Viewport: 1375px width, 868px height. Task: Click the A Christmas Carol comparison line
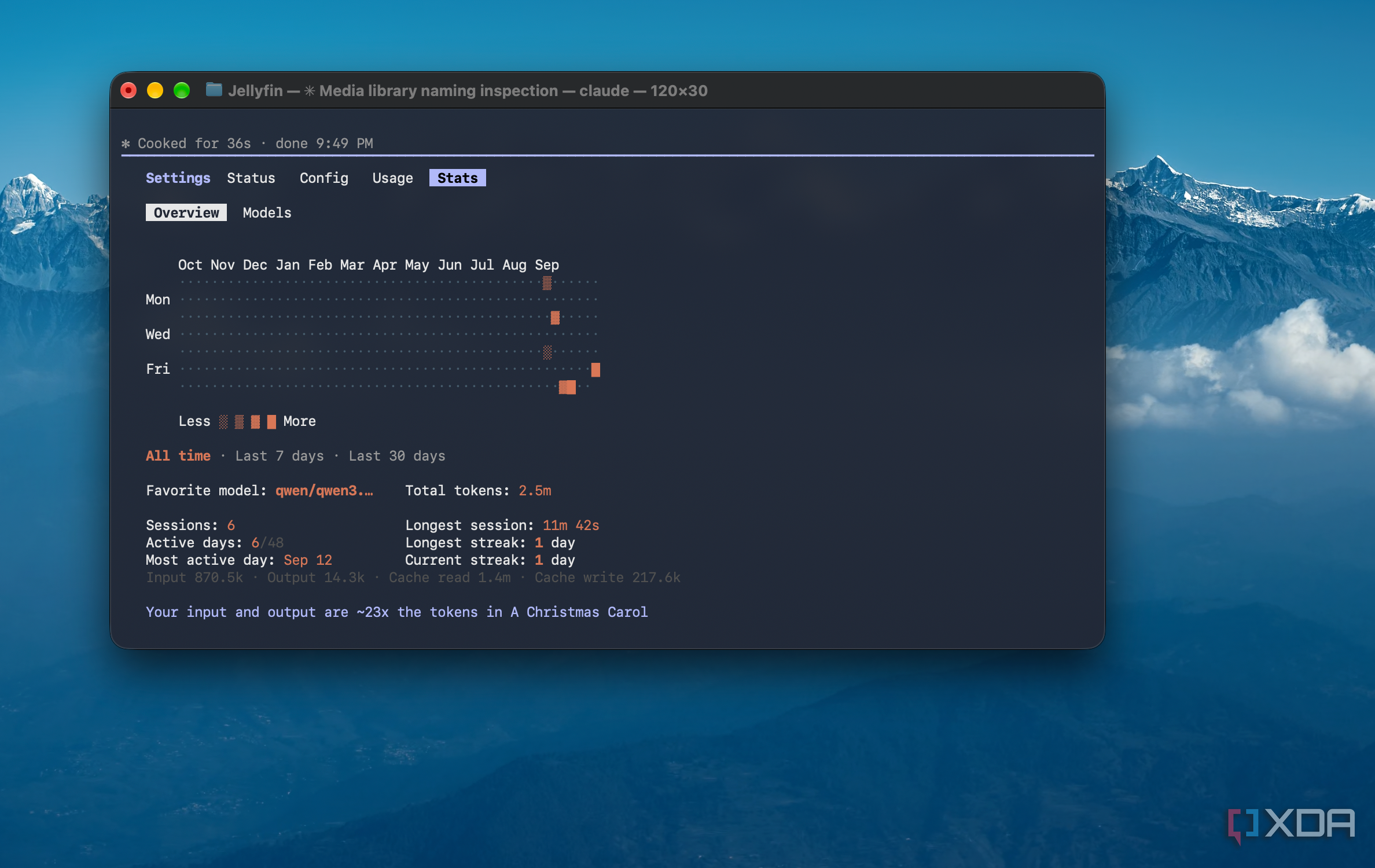point(397,612)
